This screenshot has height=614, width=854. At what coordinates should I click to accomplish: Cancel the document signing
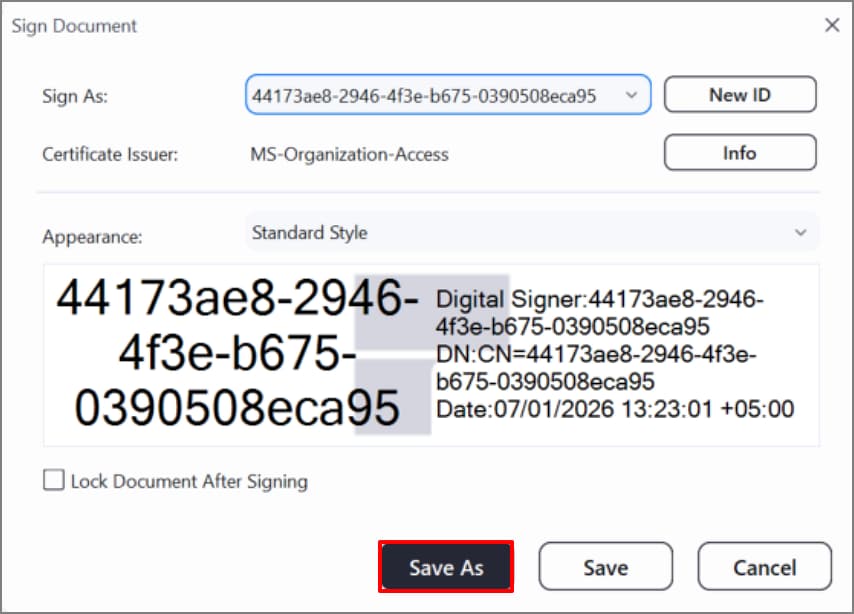click(765, 566)
